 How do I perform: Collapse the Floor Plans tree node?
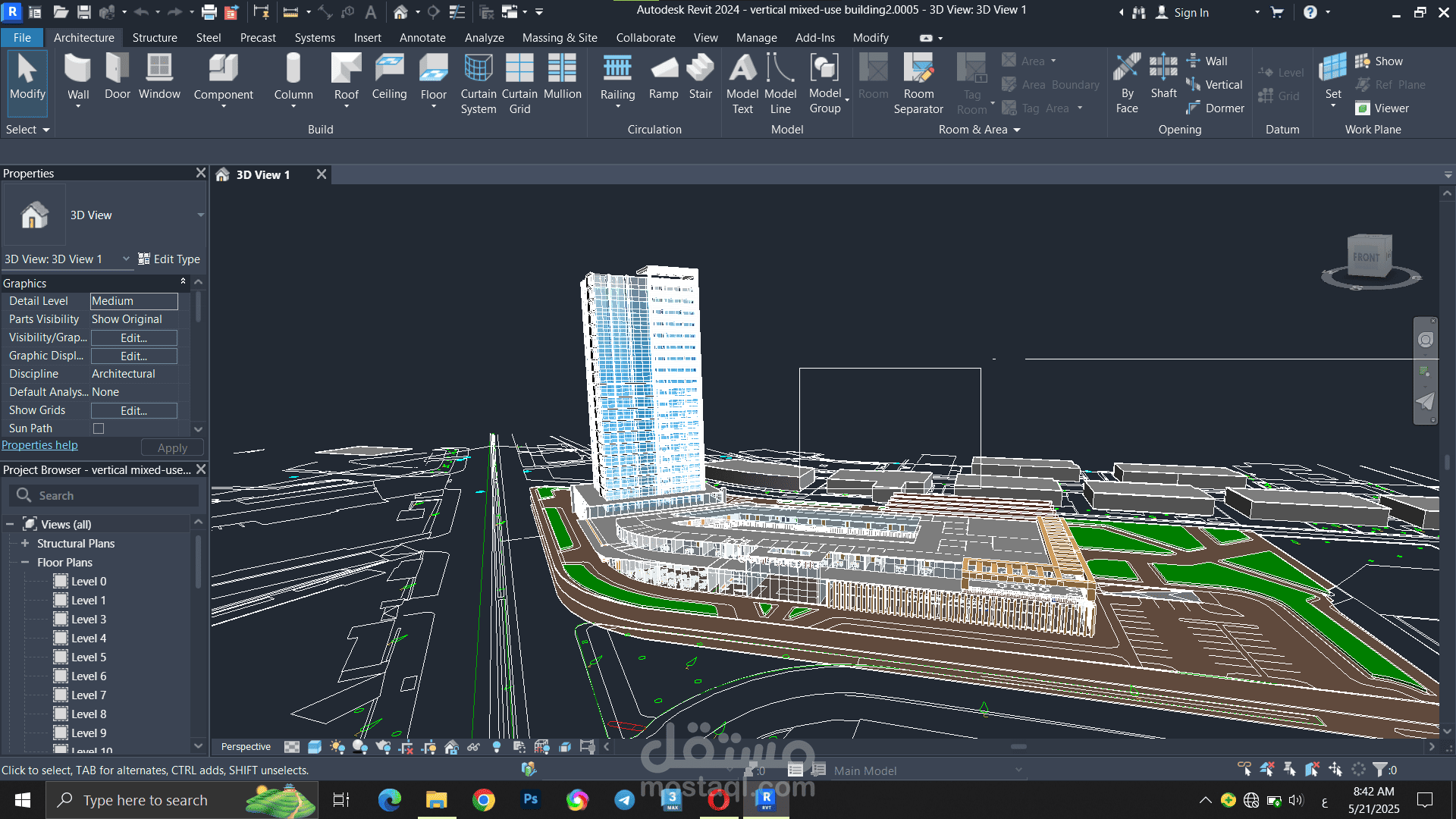[x=25, y=563]
